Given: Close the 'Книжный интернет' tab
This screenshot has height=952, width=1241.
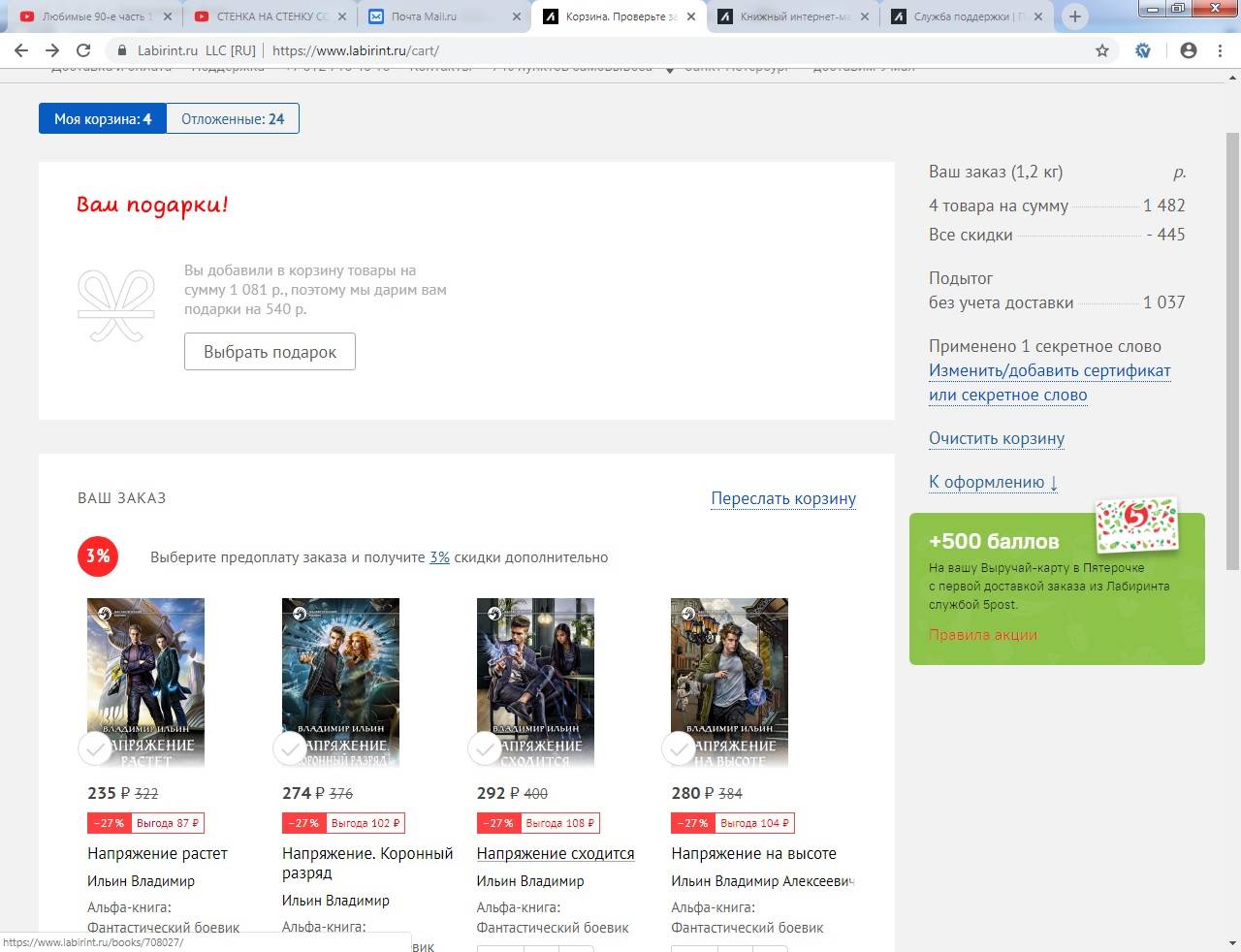Looking at the screenshot, I should pyautogui.click(x=865, y=16).
